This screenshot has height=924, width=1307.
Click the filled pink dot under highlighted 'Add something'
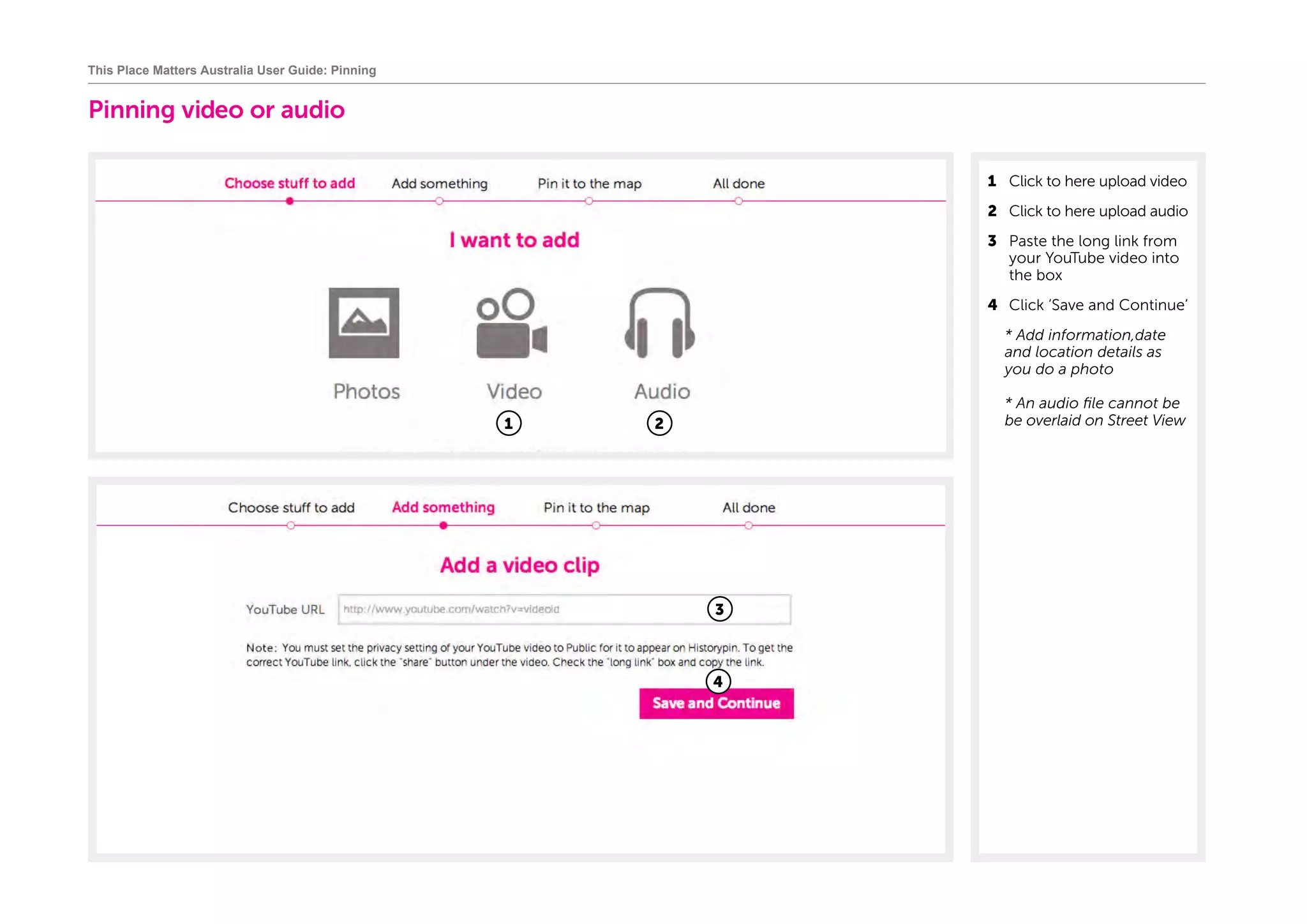(443, 526)
